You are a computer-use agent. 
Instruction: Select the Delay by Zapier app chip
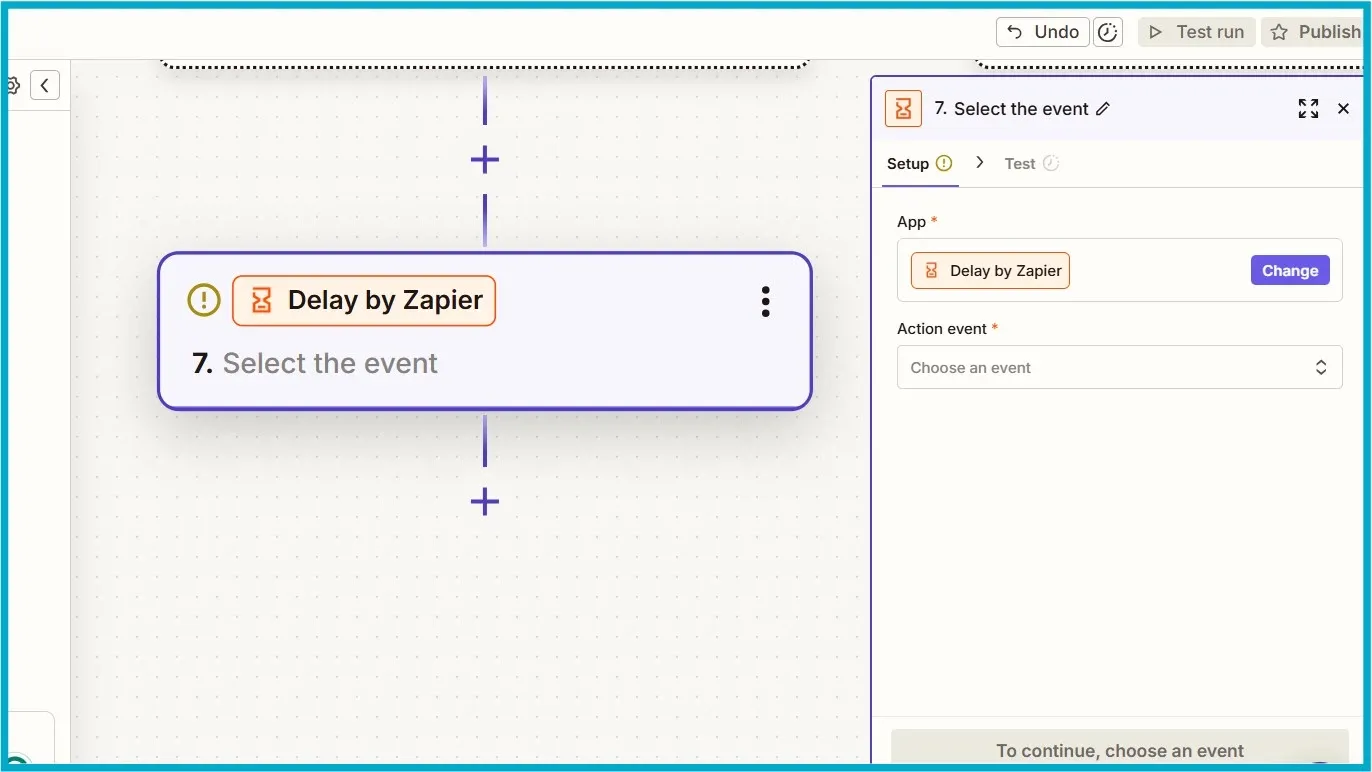coord(989,270)
